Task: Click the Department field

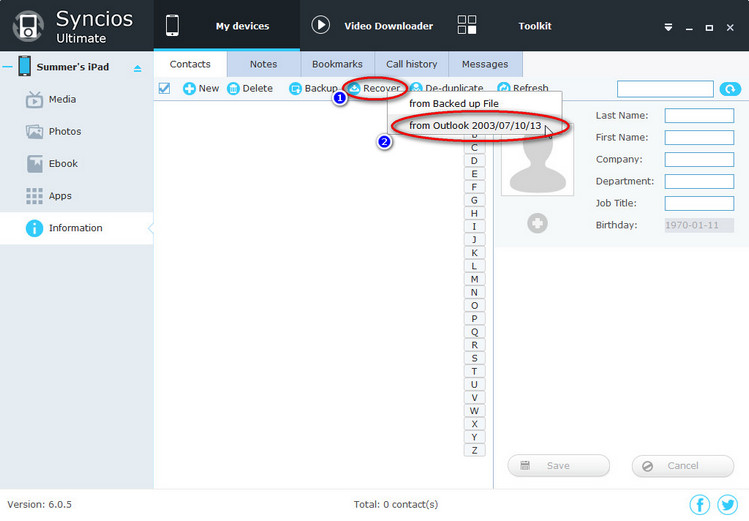Action: click(x=699, y=181)
